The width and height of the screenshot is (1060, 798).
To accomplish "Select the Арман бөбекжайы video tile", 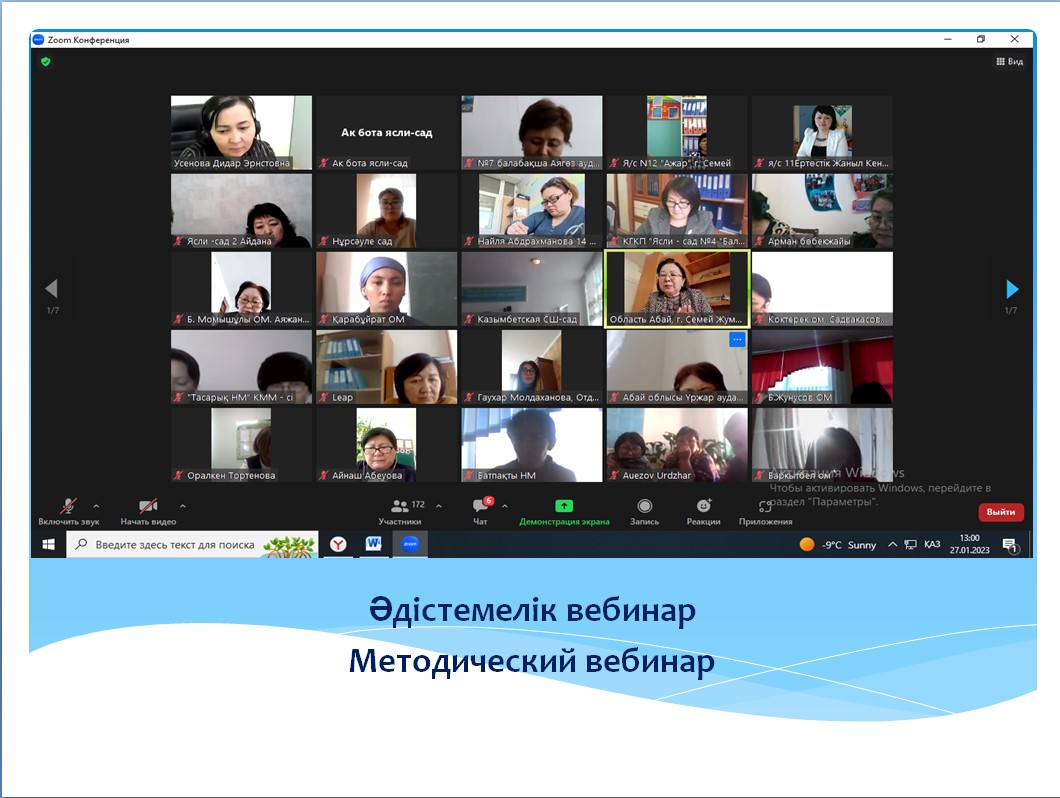I will [x=822, y=211].
